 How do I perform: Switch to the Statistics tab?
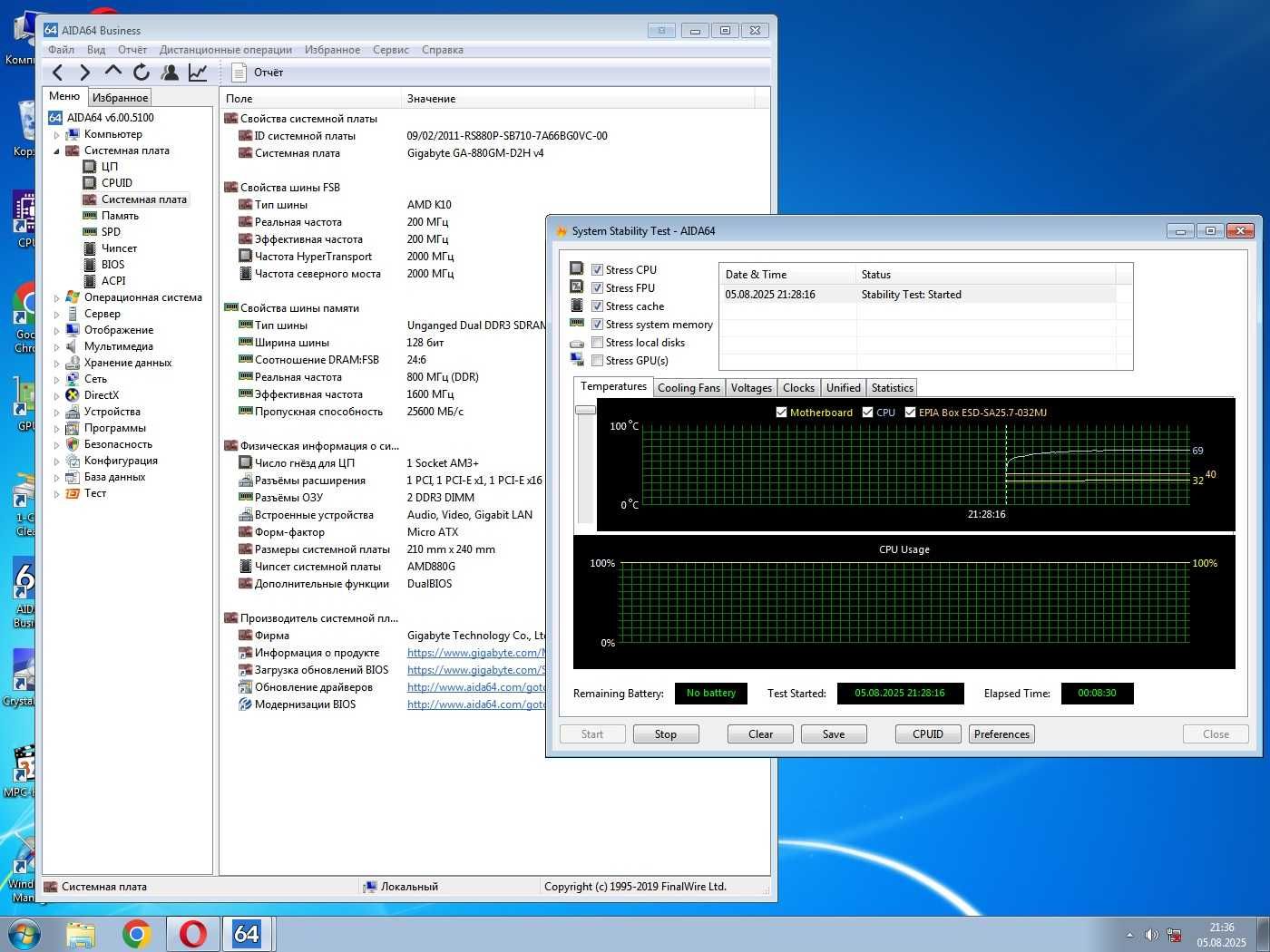pyautogui.click(x=893, y=388)
